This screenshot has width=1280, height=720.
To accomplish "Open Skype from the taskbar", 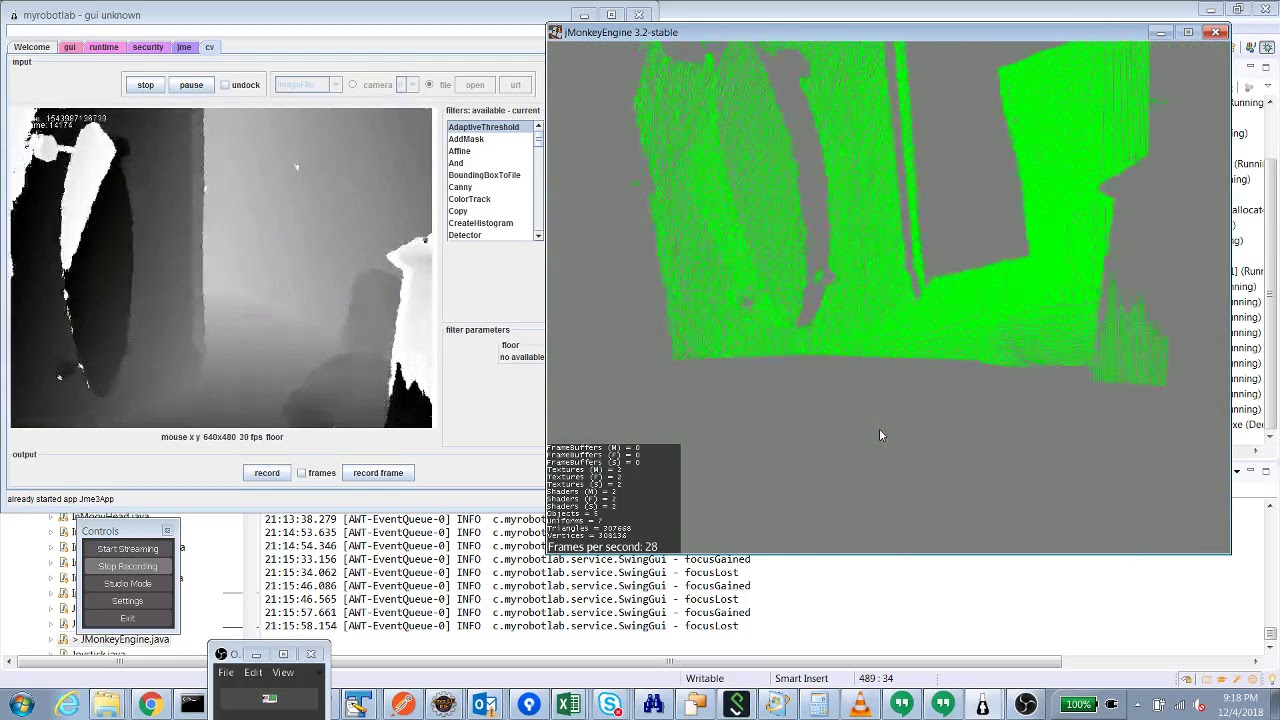I will click(610, 705).
